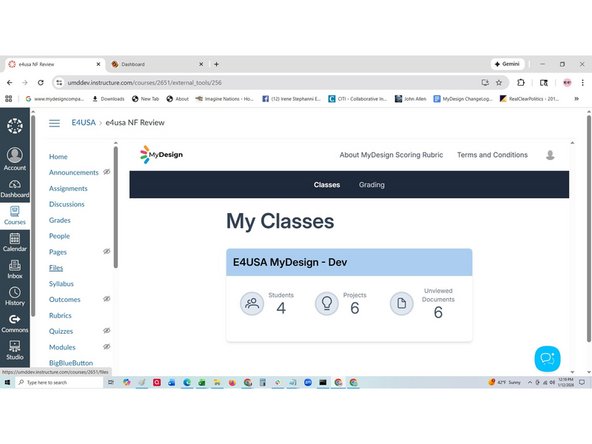Open the Syllabus course link
Image resolution: width=592 pixels, height=444 pixels.
(x=61, y=284)
